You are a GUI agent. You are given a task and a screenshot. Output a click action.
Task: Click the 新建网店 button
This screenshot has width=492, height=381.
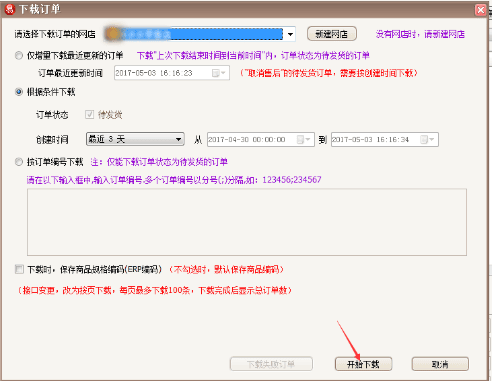click(x=332, y=34)
